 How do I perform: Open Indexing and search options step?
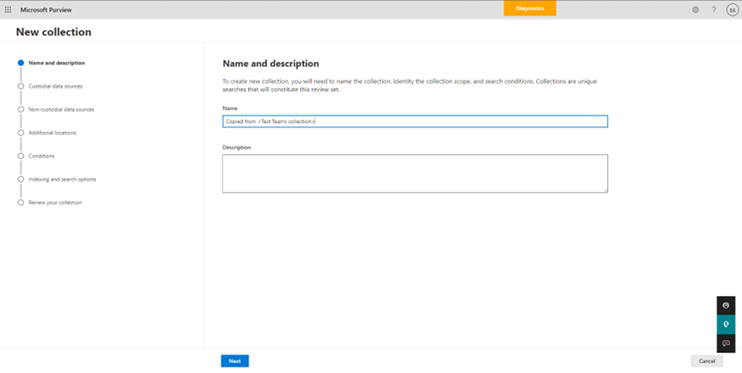tap(62, 179)
